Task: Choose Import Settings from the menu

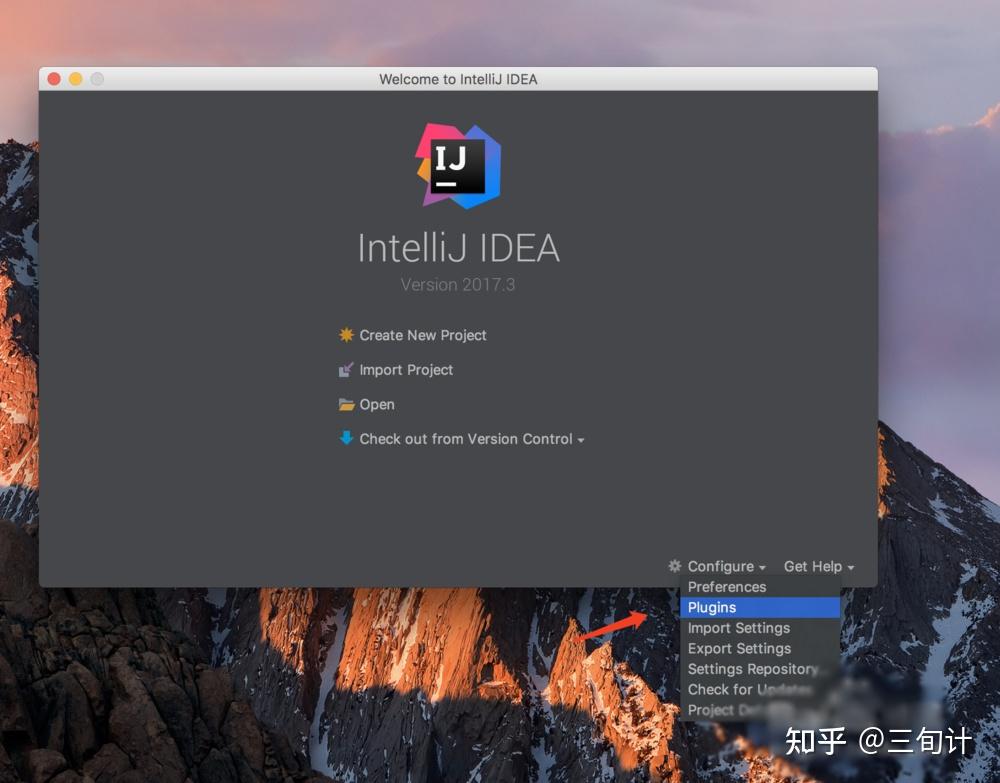Action: coord(738,628)
